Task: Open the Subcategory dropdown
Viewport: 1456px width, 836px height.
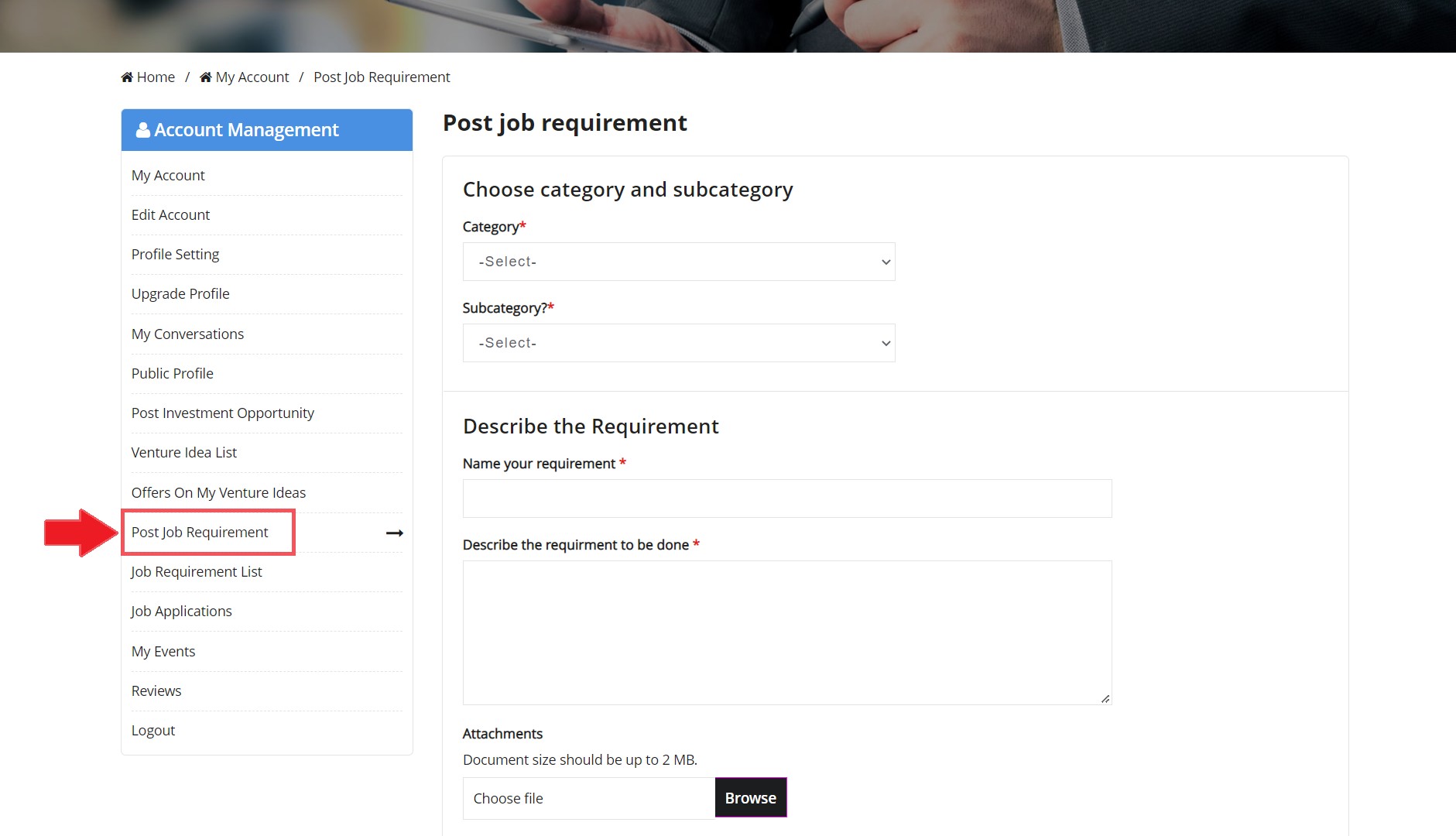Action: pyautogui.click(x=679, y=343)
